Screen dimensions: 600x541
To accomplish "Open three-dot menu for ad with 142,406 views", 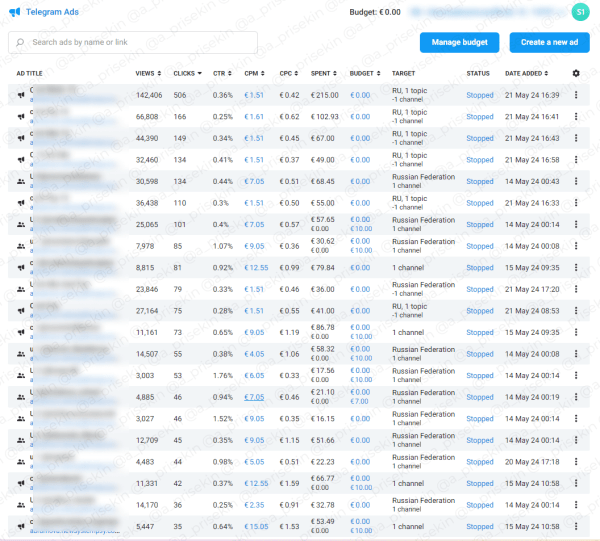I will (575, 95).
